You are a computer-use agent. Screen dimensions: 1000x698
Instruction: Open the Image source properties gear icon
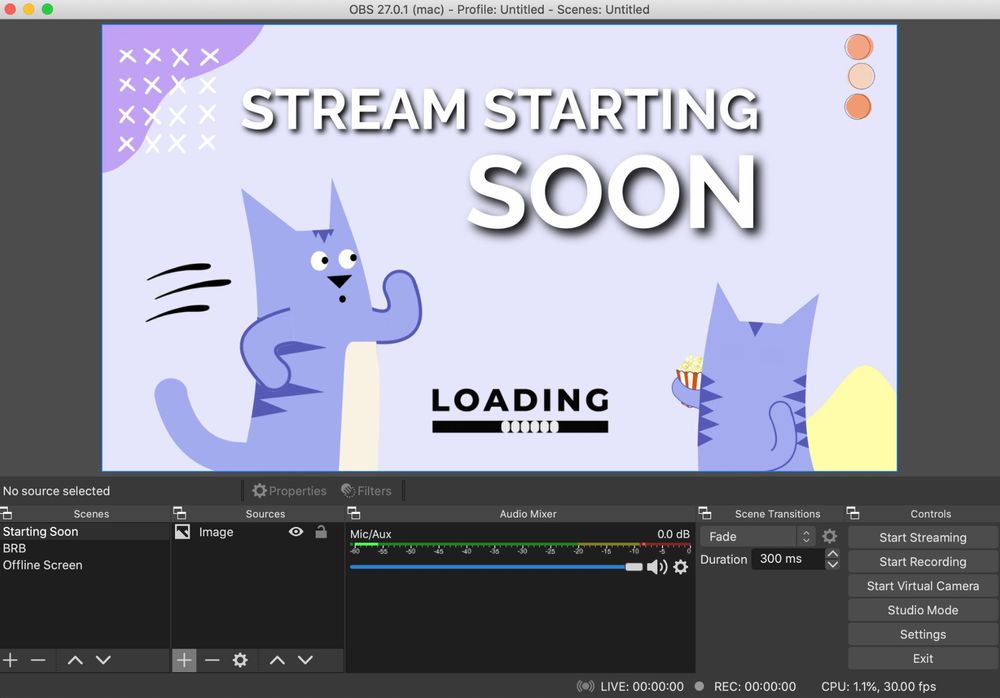coord(239,660)
